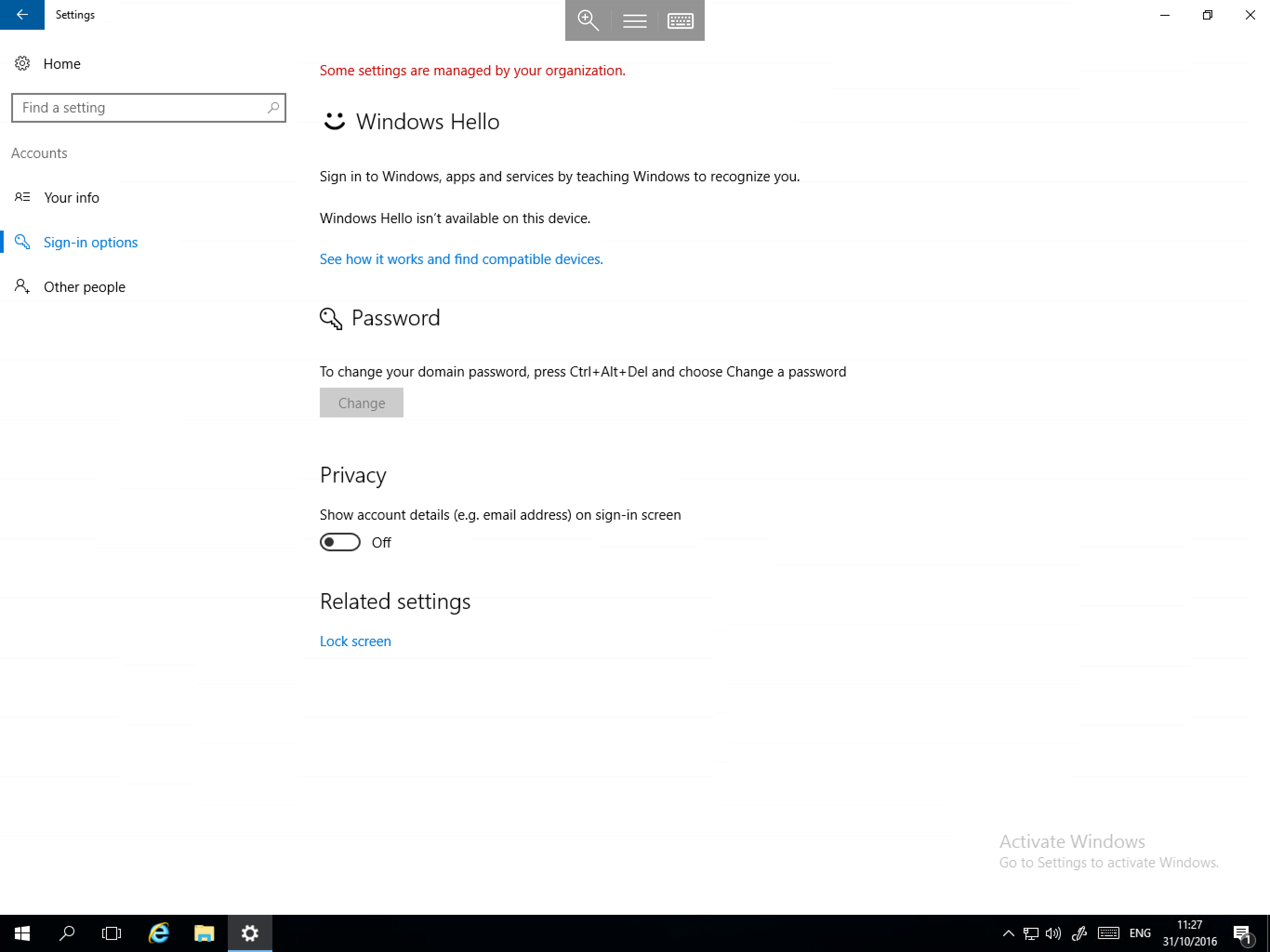Viewport: 1270px width, 952px height.
Task: Open the network icon in the system tray
Action: click(x=1031, y=933)
